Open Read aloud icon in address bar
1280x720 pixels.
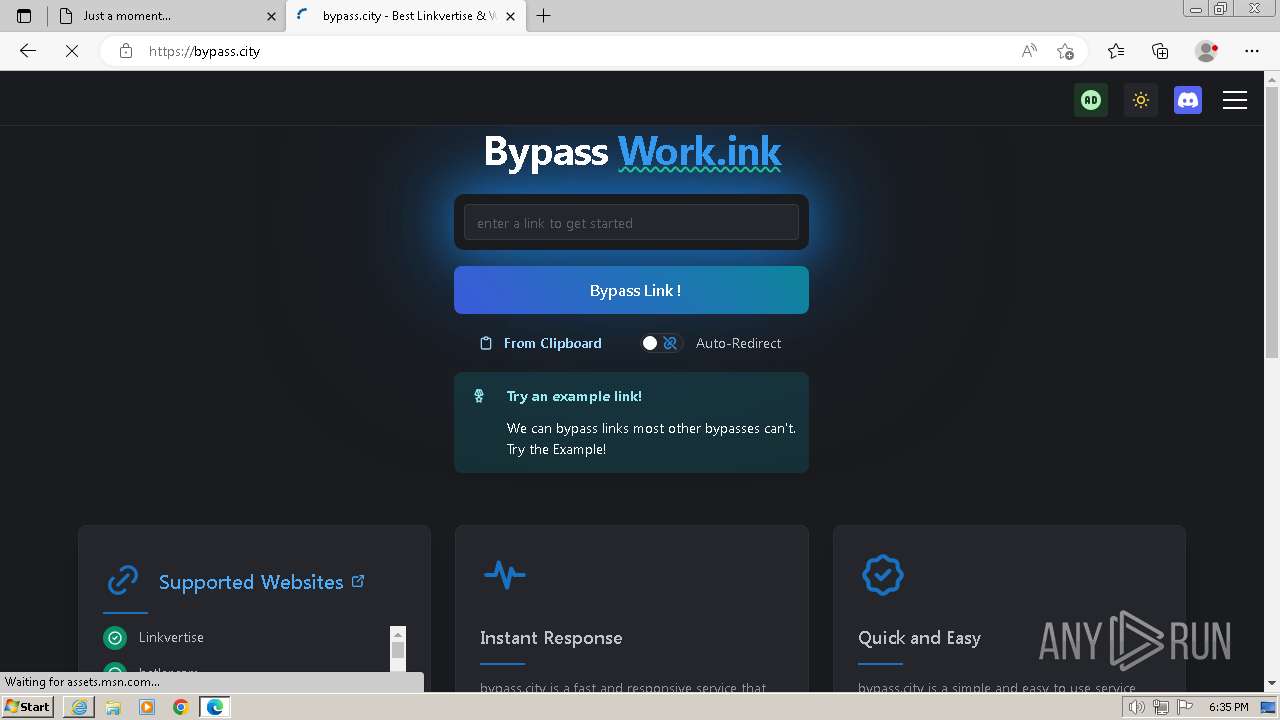1029,51
